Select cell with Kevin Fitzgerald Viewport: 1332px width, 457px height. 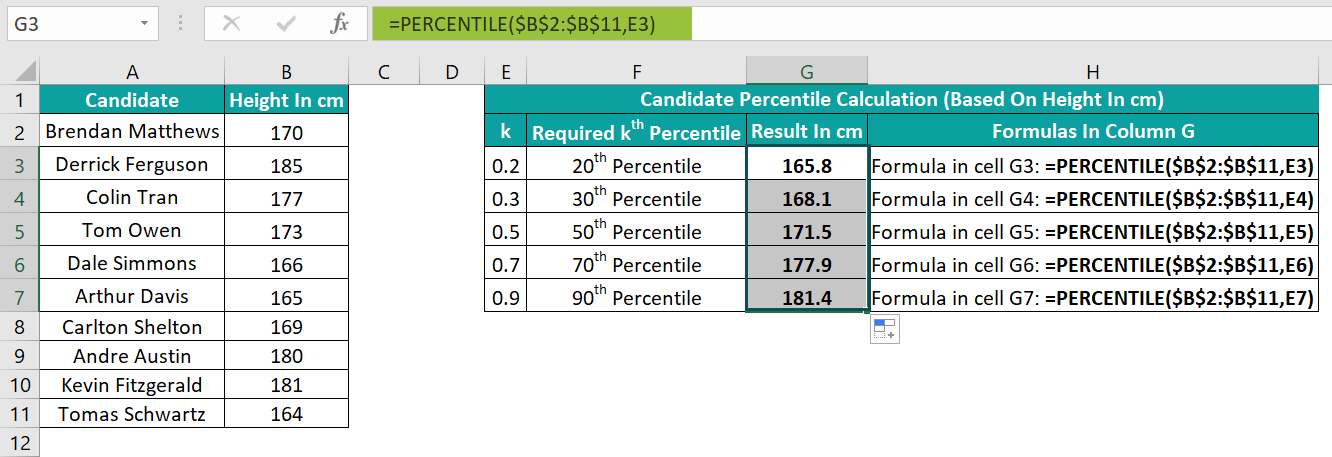coord(132,385)
